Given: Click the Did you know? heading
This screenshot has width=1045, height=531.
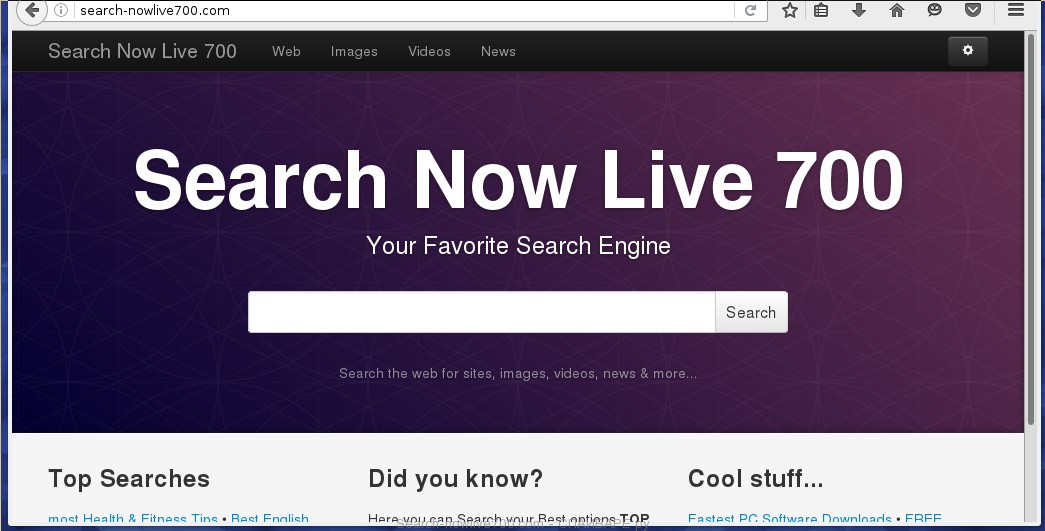Looking at the screenshot, I should point(455,478).
